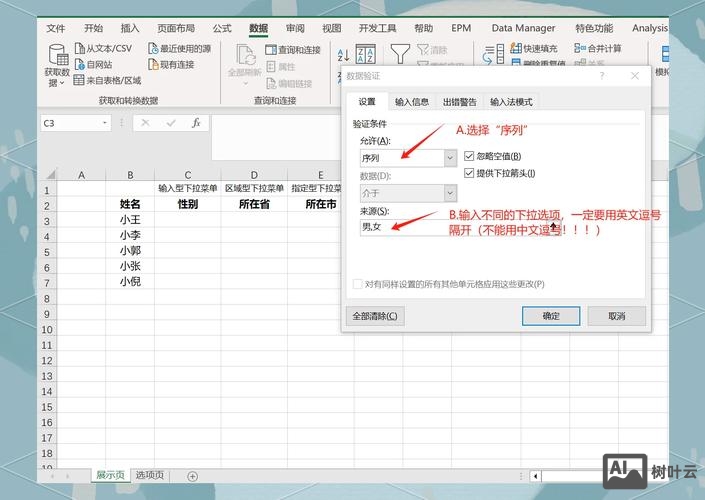This screenshot has height=500, width=705.
Task: Open the 公式 (Formulas) ribbon tab
Action: coord(222,28)
